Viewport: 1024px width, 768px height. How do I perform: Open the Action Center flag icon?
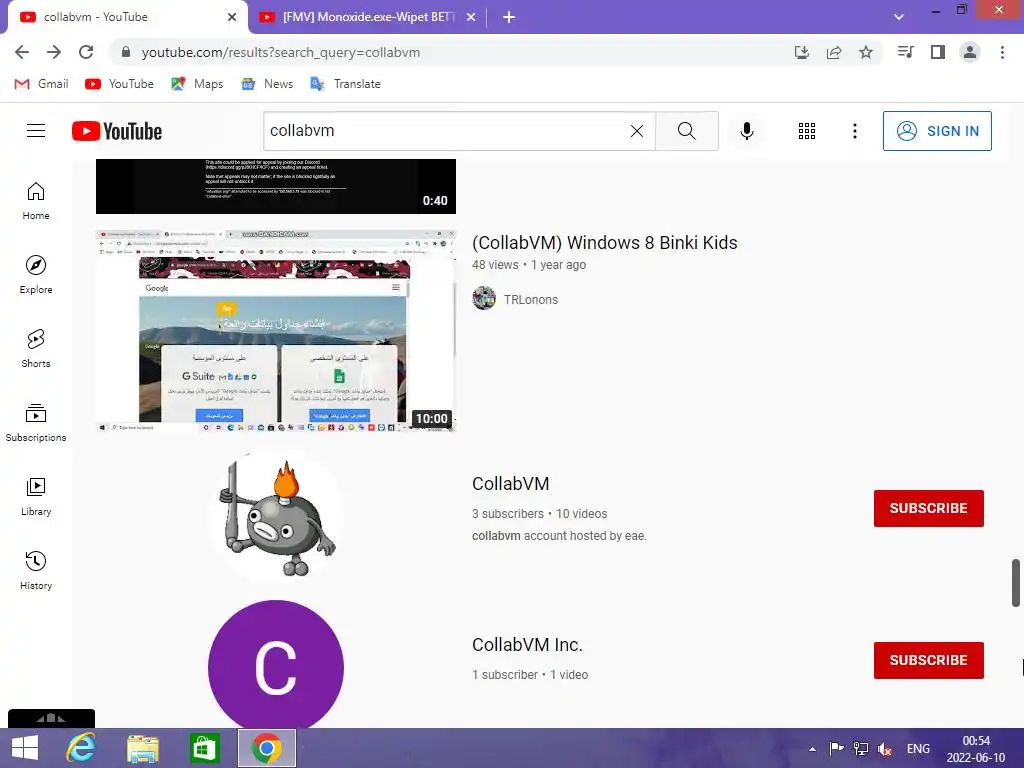click(836, 749)
